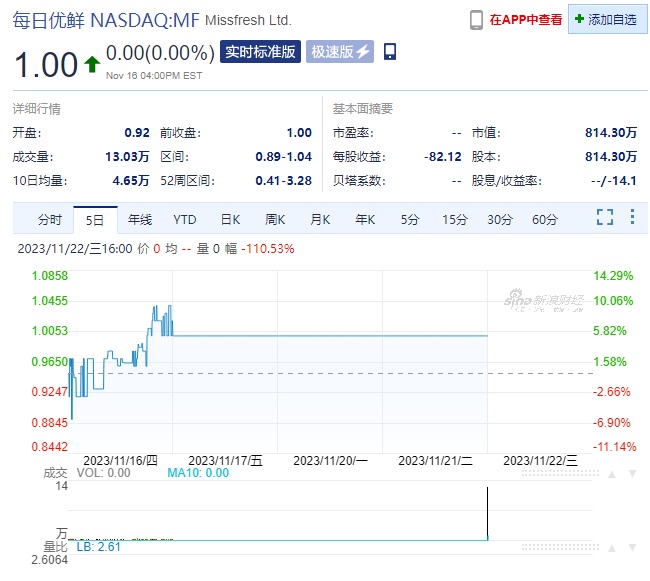
Task: Switch to YTD chart tab
Action: tap(184, 219)
